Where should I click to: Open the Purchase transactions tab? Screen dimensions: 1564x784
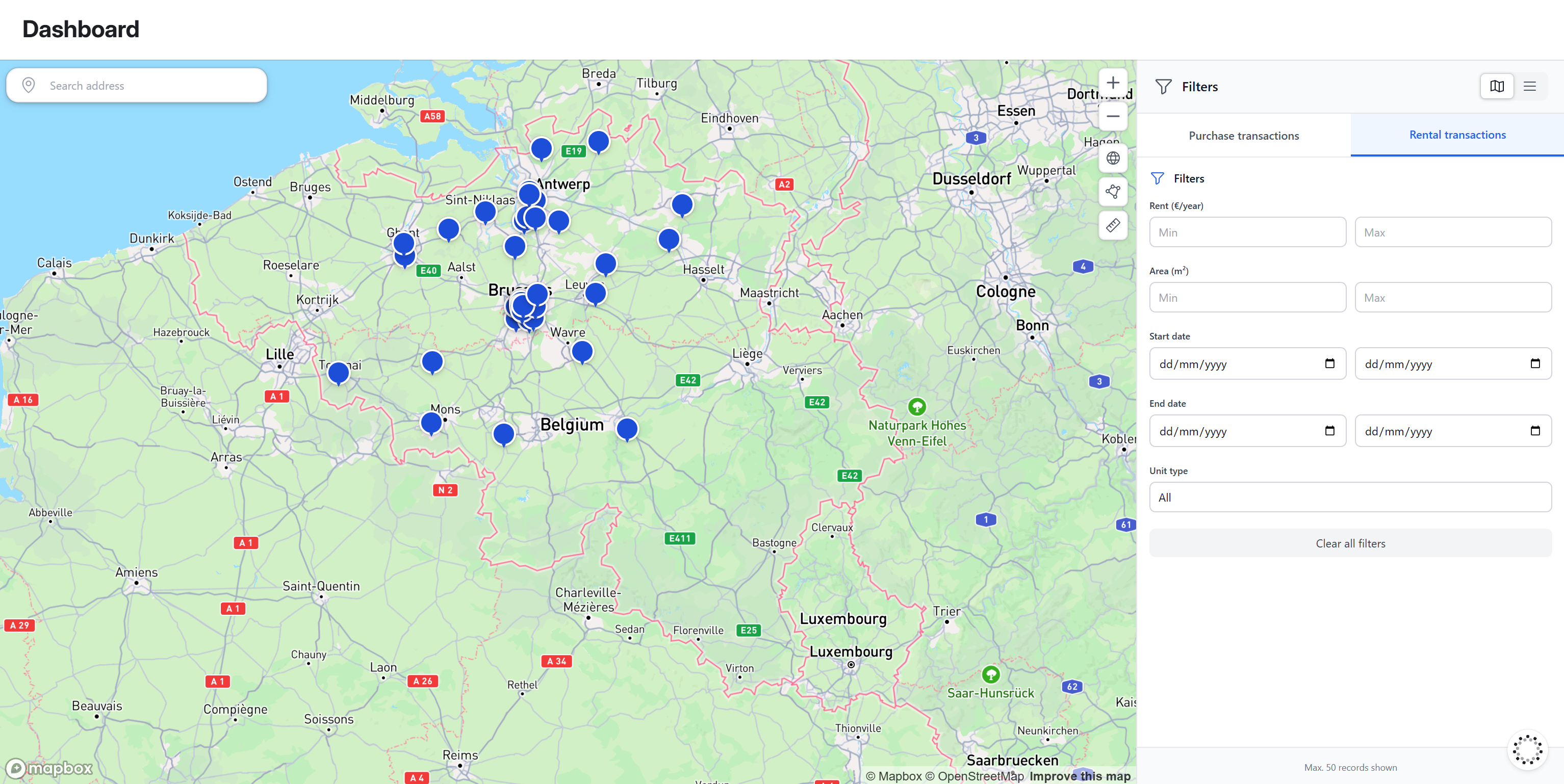click(1243, 135)
